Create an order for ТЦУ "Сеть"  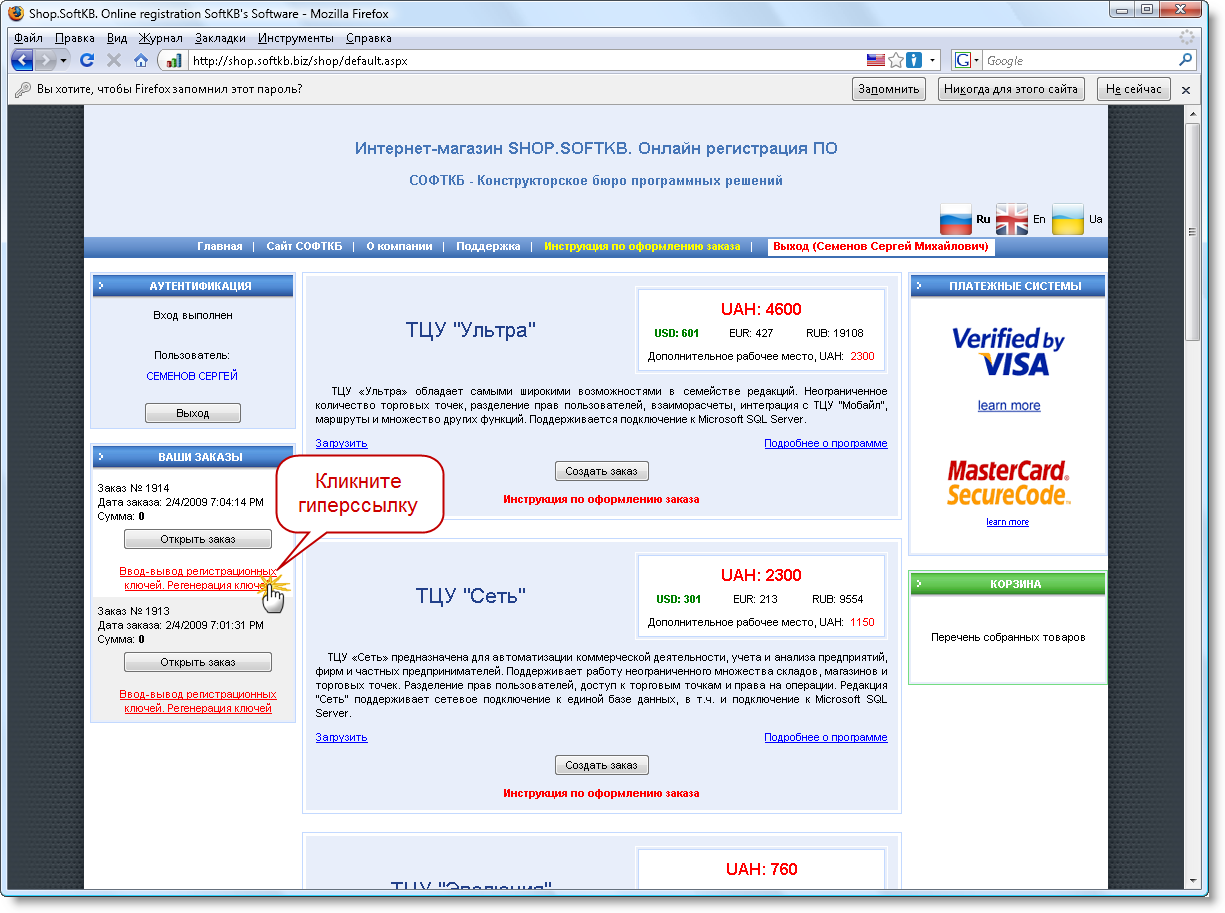602,765
